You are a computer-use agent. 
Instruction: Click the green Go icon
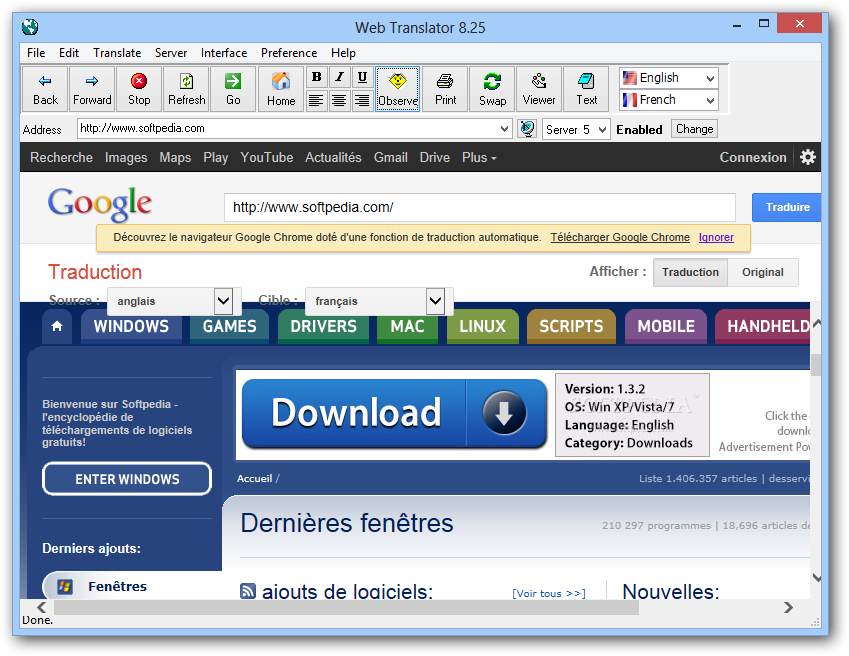coord(233,89)
